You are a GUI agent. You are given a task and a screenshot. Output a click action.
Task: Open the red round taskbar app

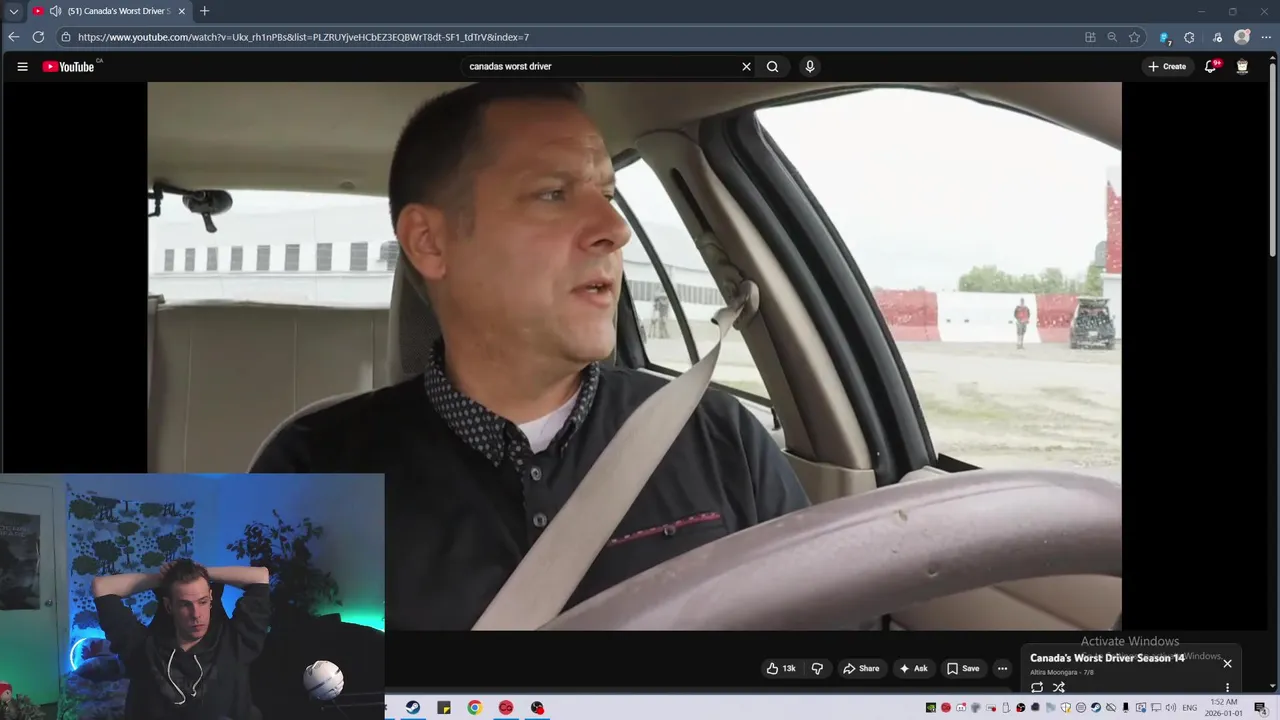pos(506,708)
